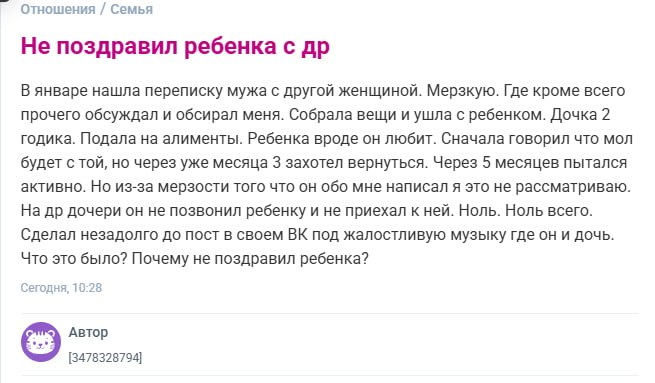655x383 pixels.
Task: Open the Семья breadcrumb category
Action: pyautogui.click(x=131, y=9)
